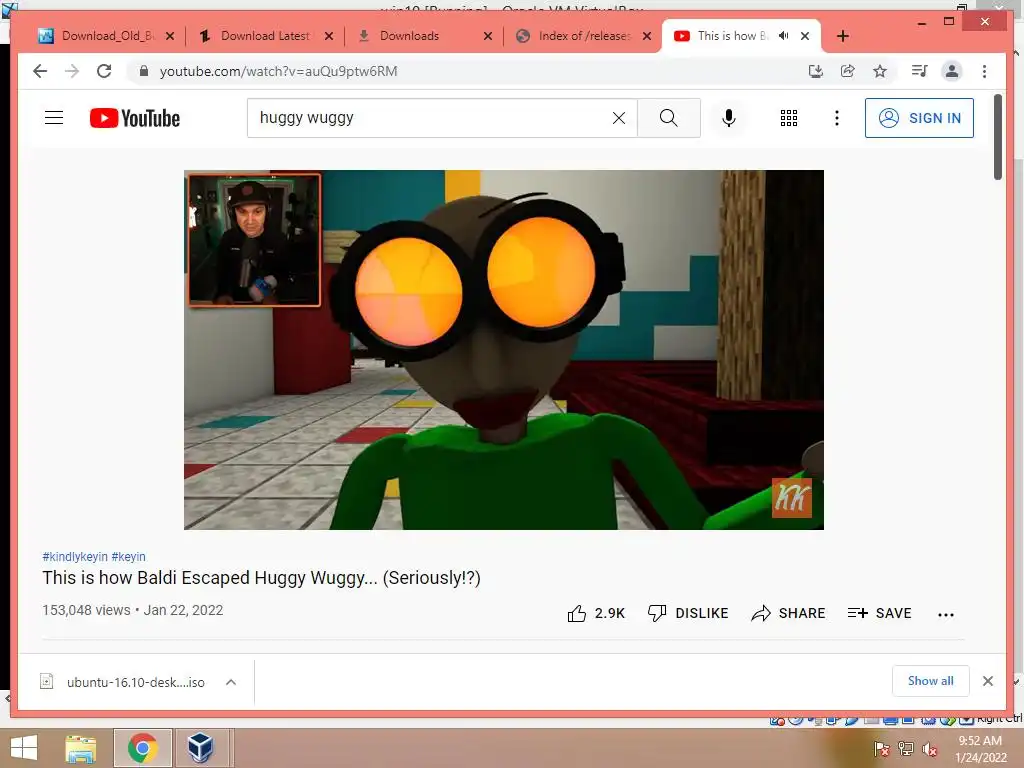Click the browser back arrow
The width and height of the screenshot is (1024, 768).
pyautogui.click(x=40, y=71)
